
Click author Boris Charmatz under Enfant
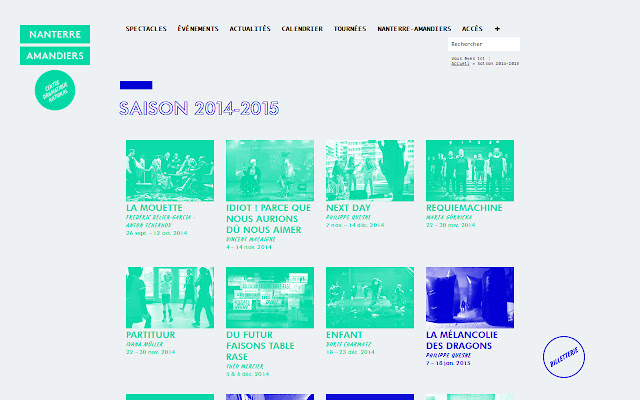pyautogui.click(x=348, y=344)
